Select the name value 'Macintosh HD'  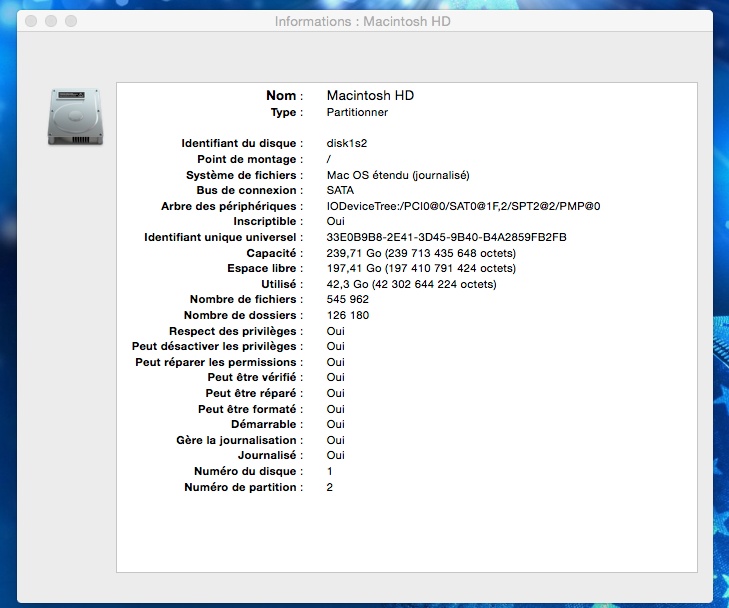pos(370,95)
